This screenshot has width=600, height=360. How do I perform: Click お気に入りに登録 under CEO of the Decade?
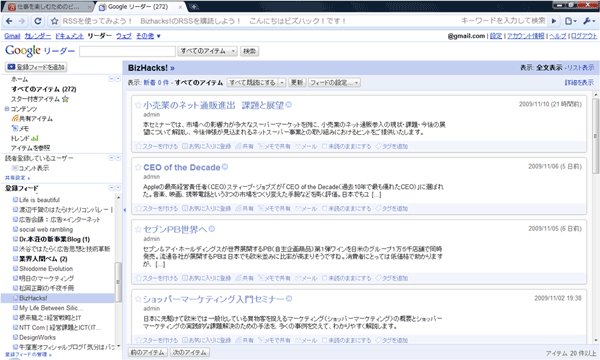(206, 209)
